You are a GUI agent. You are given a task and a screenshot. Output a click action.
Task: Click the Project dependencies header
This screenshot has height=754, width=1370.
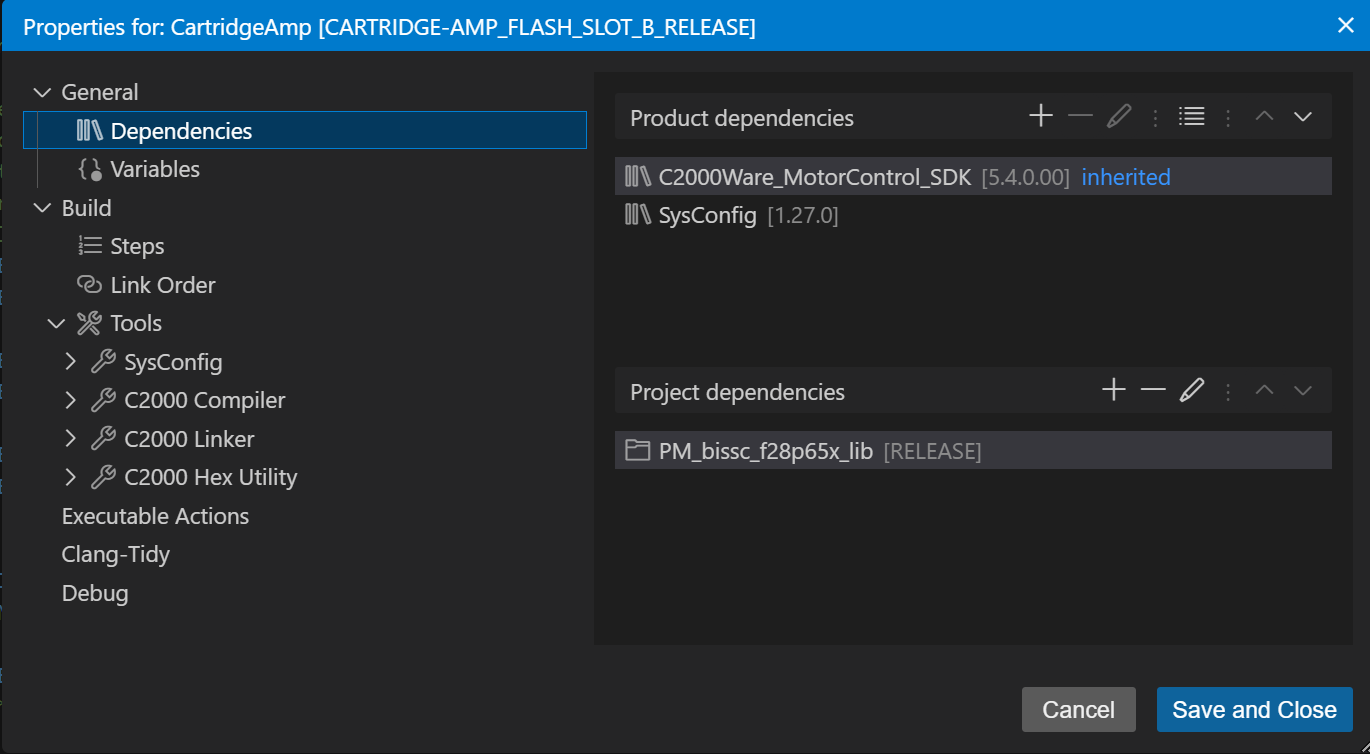[737, 392]
